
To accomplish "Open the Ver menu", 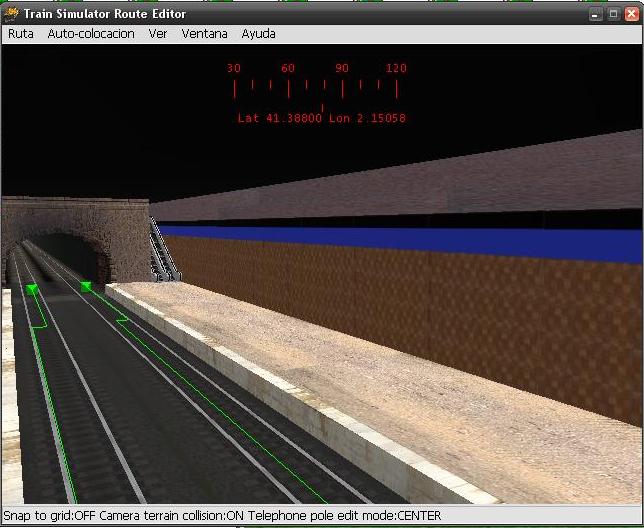I will click(158, 33).
